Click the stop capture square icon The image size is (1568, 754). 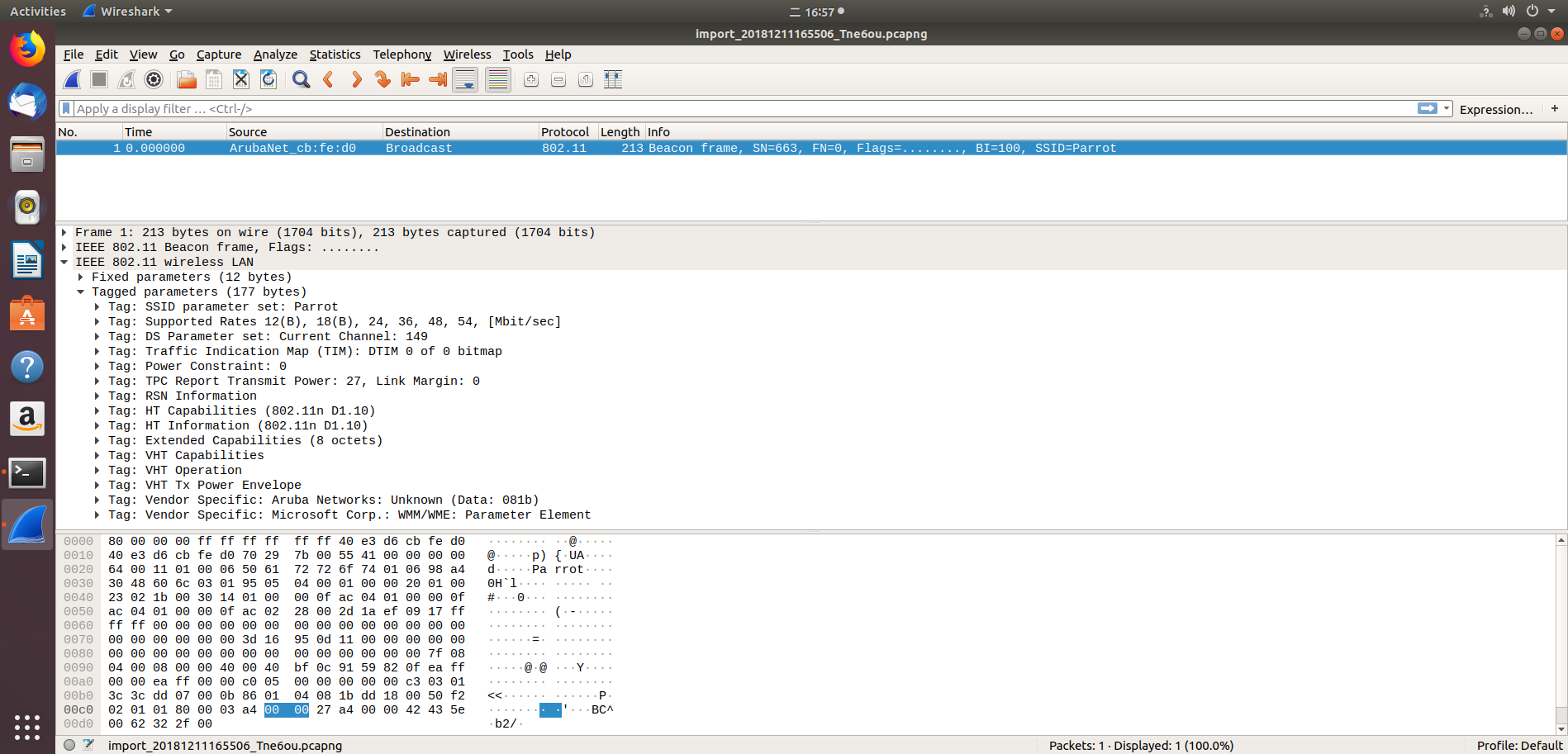[99, 79]
